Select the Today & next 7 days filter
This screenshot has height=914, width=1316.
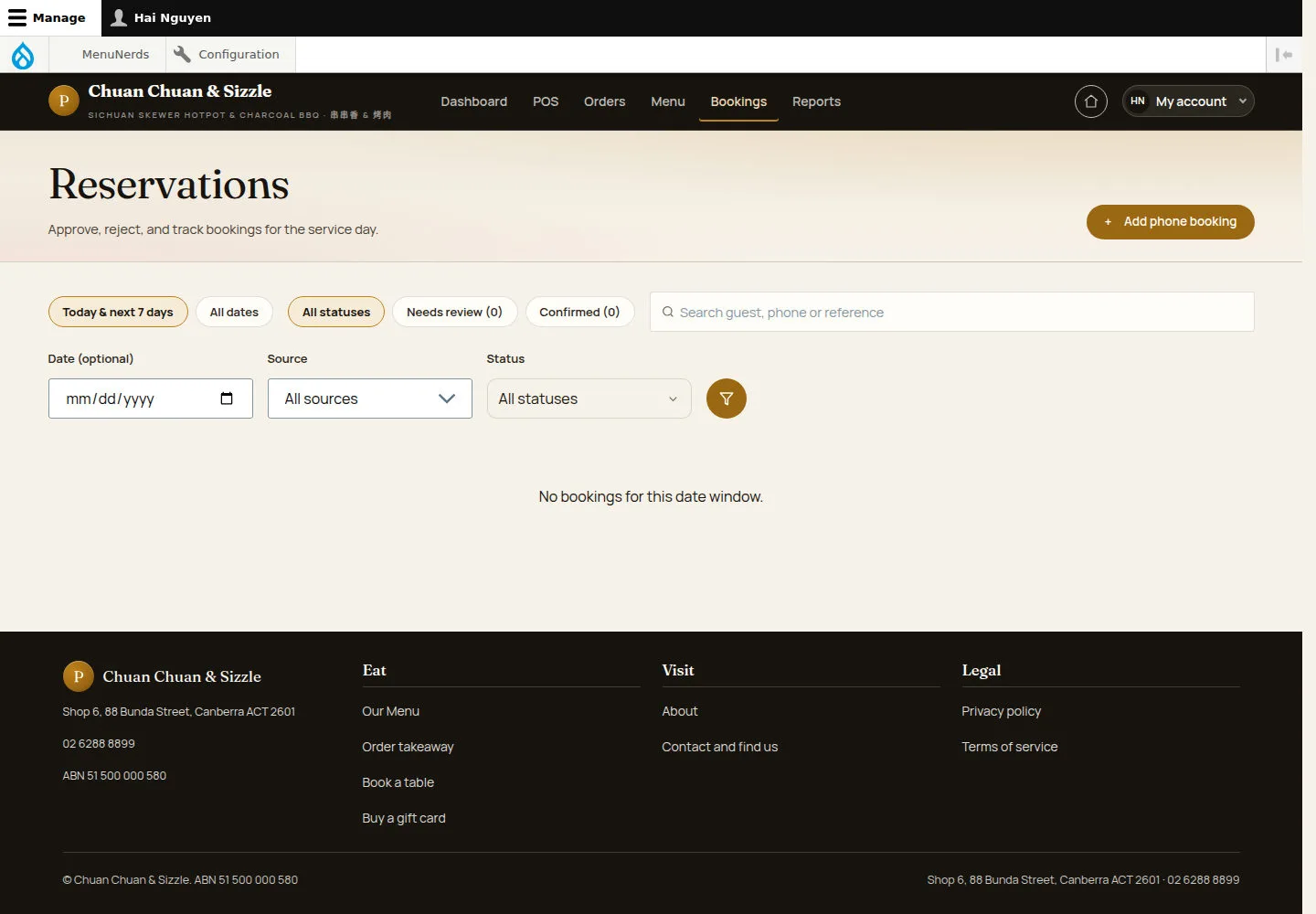tap(118, 312)
